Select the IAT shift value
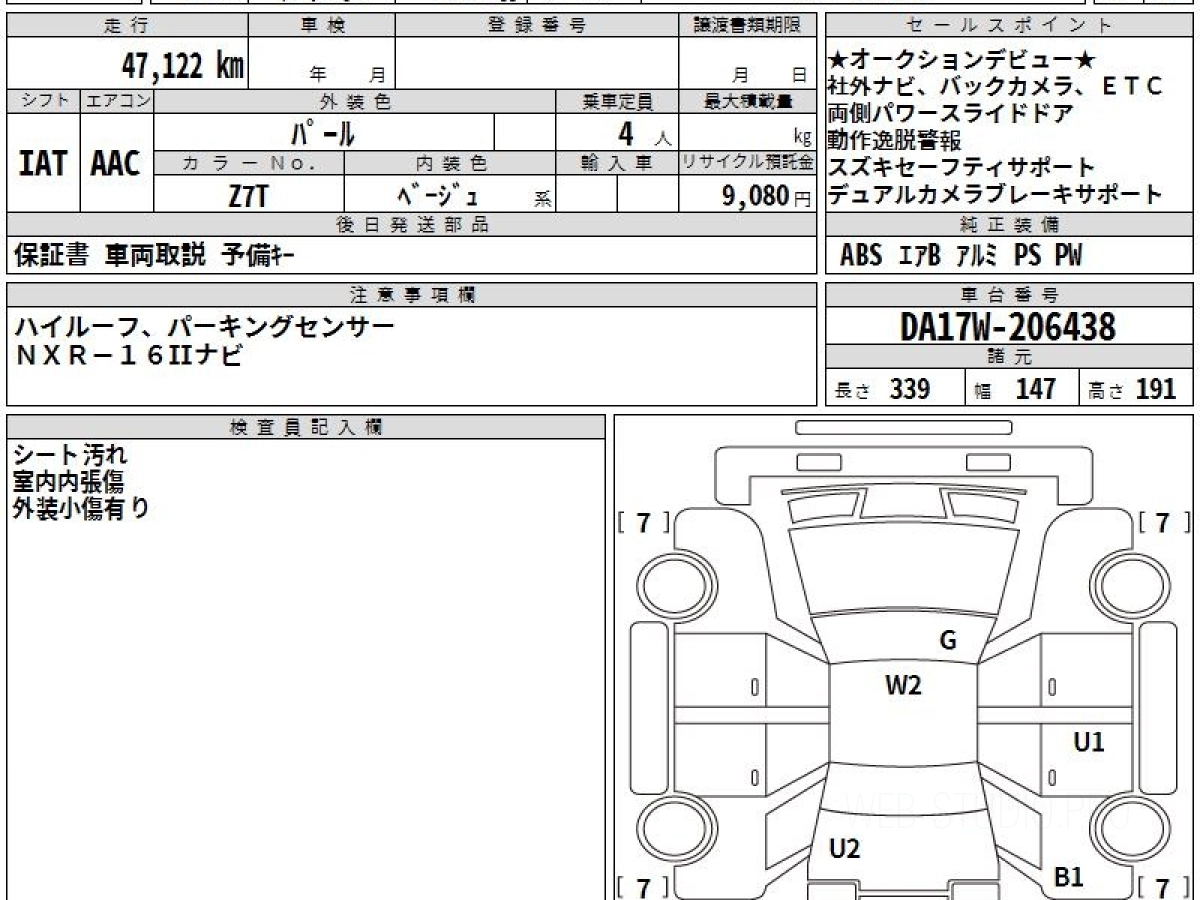Image resolution: width=1200 pixels, height=900 pixels. (43, 163)
